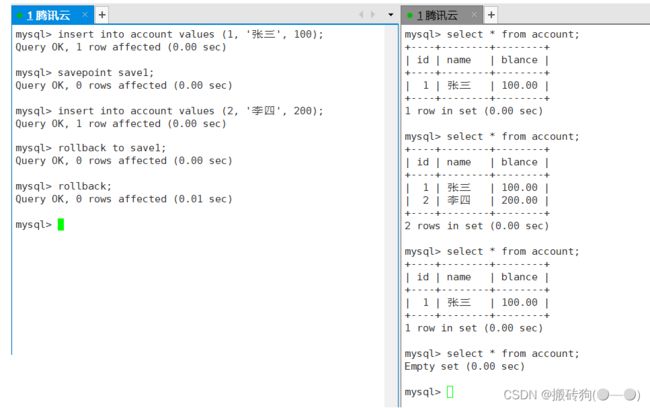
Task: Add a new tab in left pane
Action: [102, 15]
